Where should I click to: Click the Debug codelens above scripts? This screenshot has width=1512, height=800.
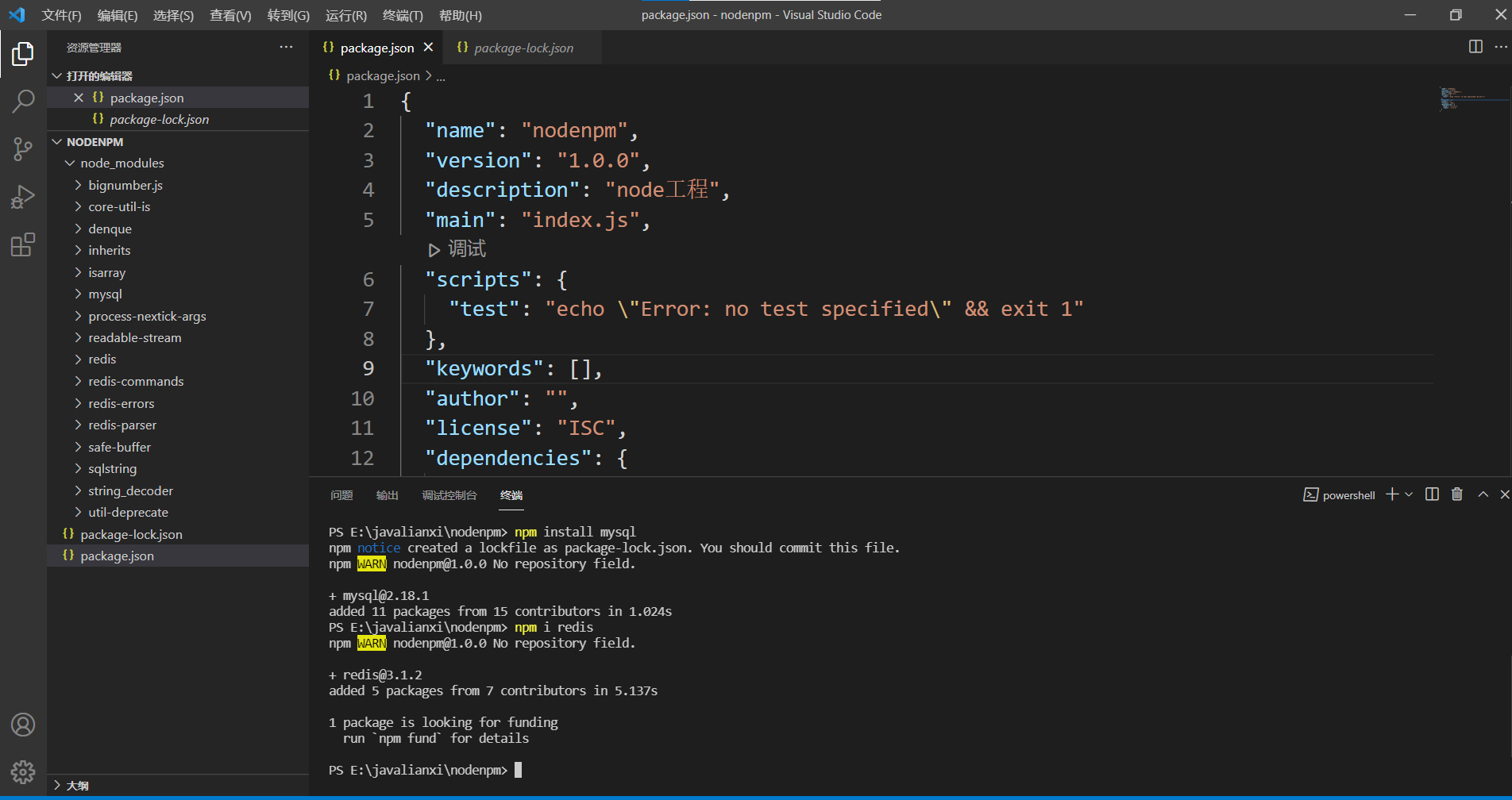click(x=457, y=249)
